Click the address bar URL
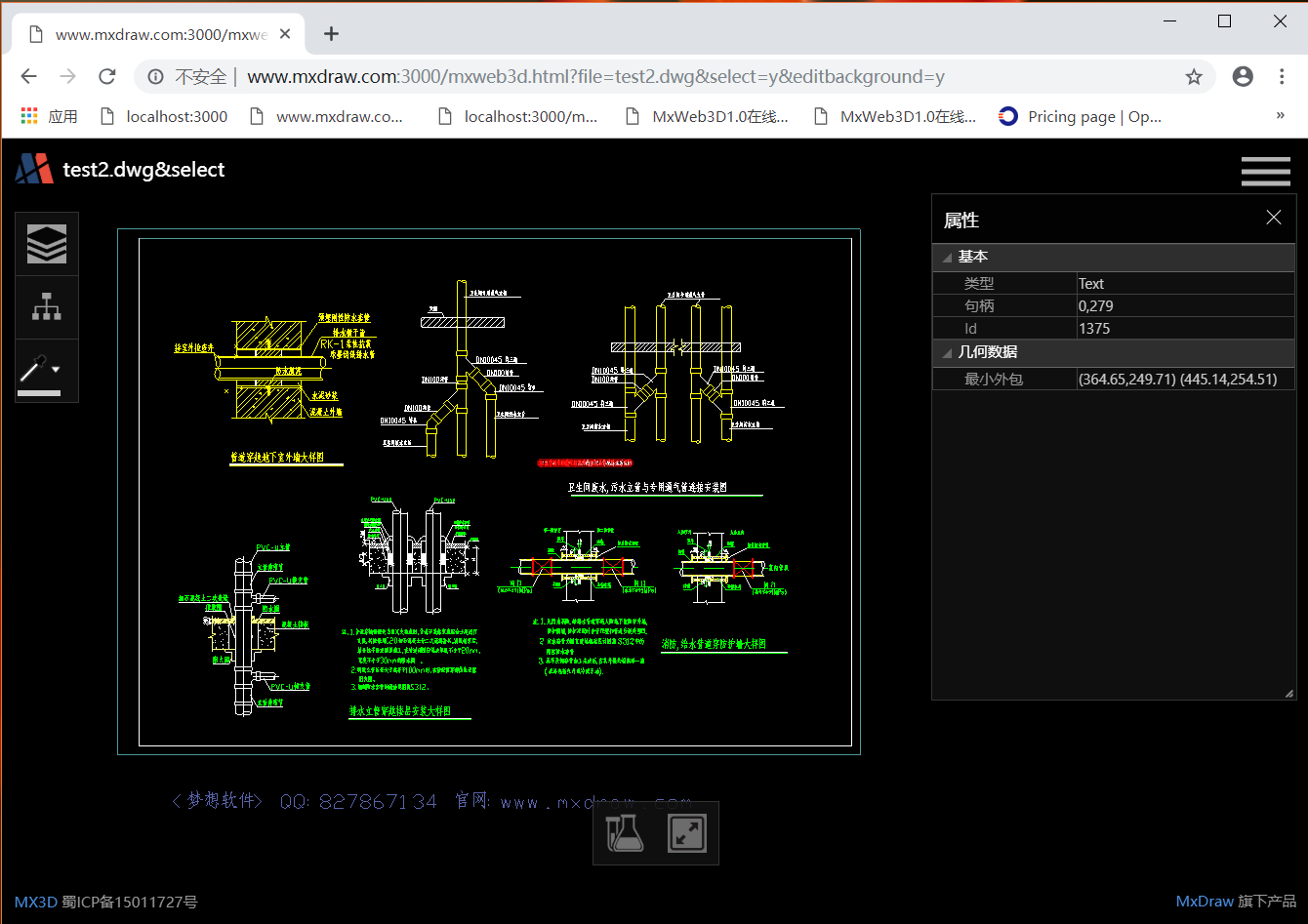 tap(595, 76)
